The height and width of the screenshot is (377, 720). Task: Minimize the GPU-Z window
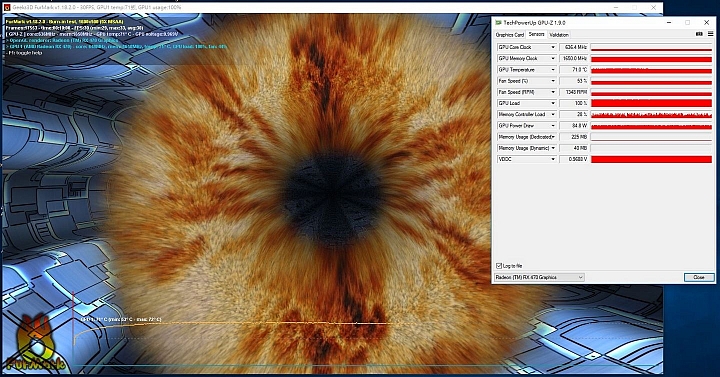(x=669, y=23)
